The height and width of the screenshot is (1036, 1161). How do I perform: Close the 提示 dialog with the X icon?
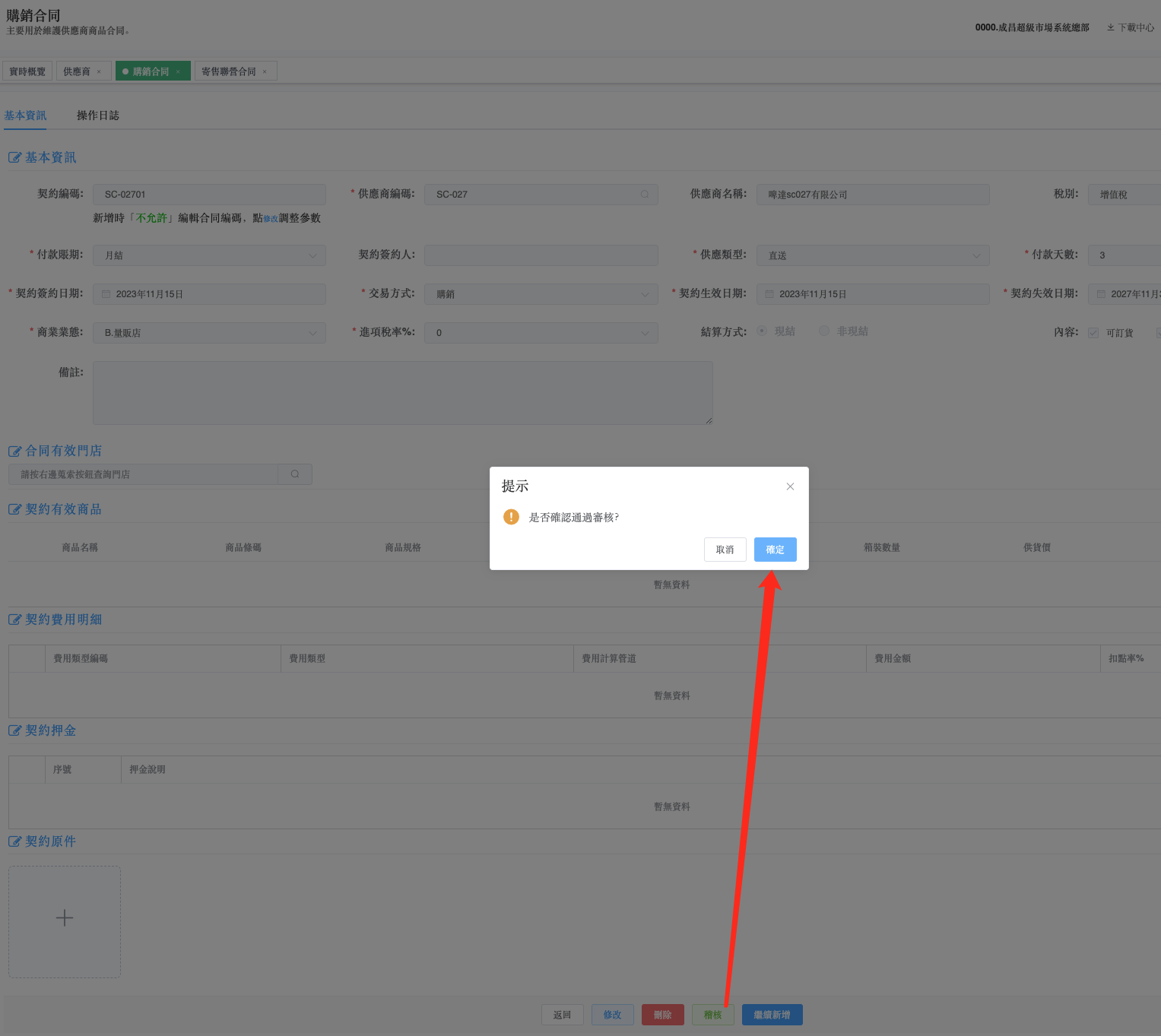coord(790,486)
